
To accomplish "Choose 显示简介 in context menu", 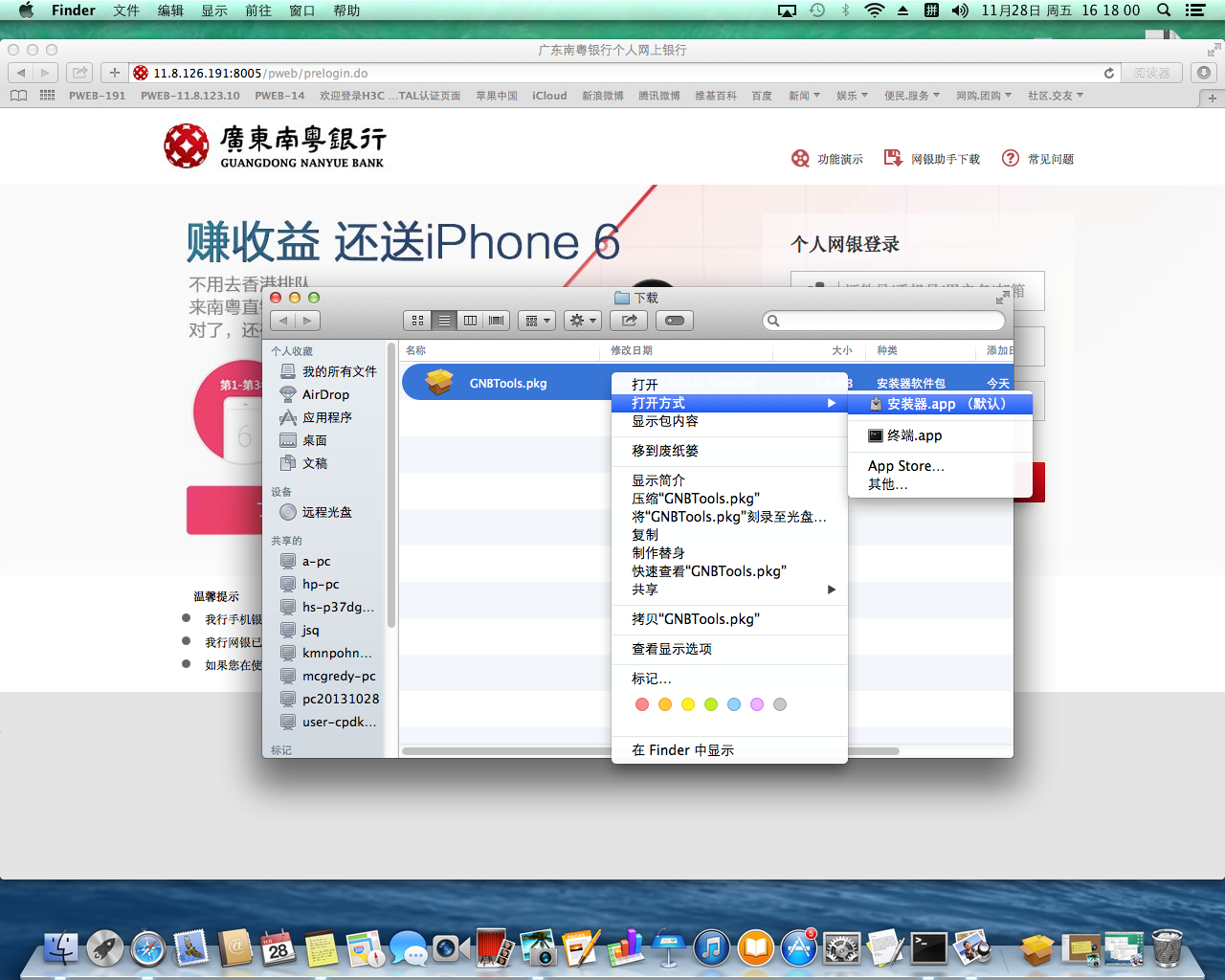I will coord(729,480).
